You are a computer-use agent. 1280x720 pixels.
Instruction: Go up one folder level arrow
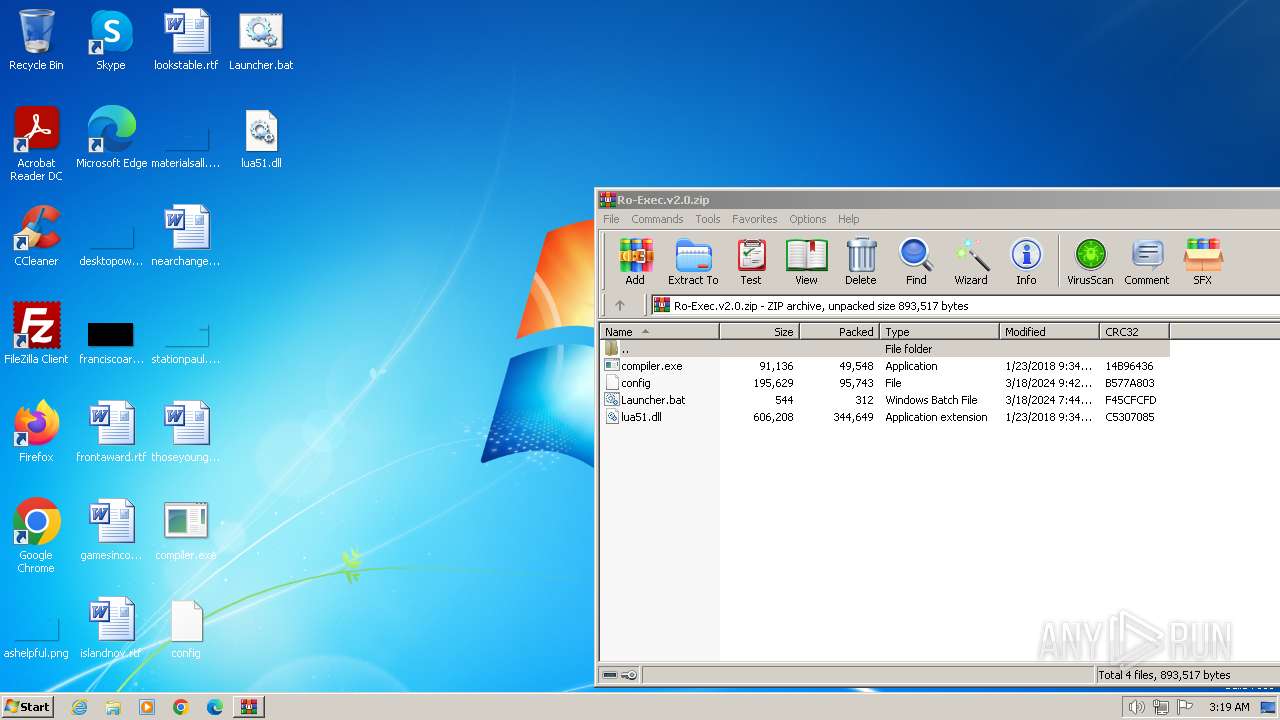(620, 306)
